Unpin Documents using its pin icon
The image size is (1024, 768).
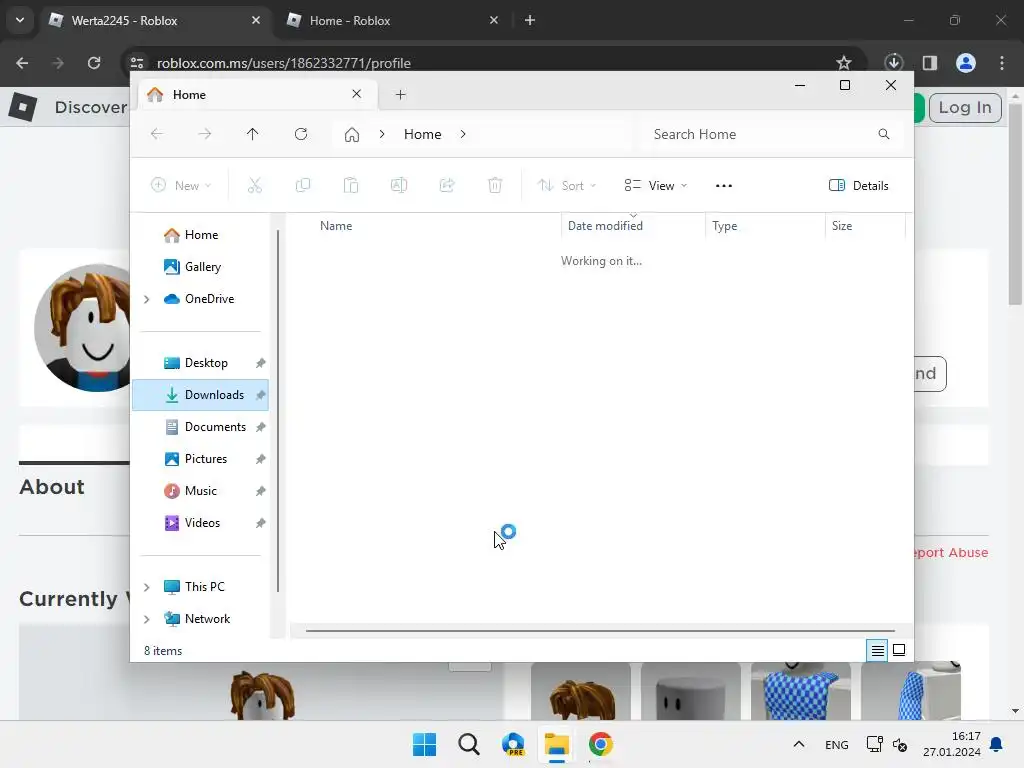(x=261, y=427)
